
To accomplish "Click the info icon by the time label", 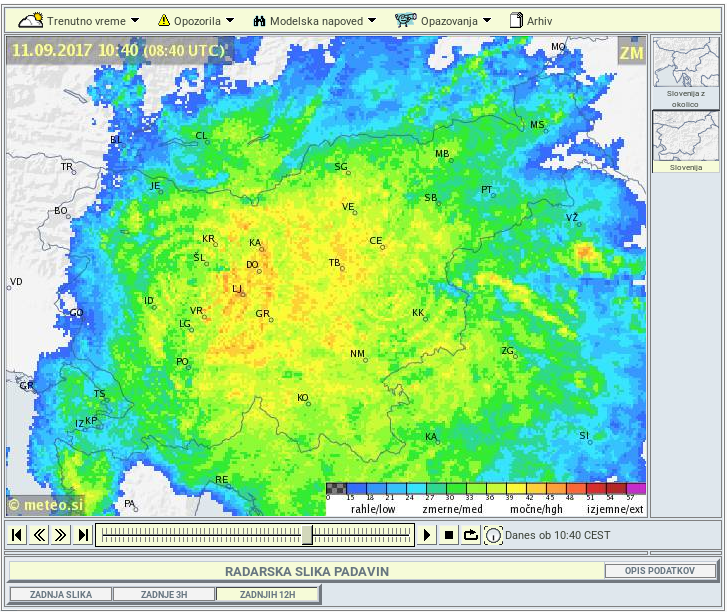I will pos(493,536).
